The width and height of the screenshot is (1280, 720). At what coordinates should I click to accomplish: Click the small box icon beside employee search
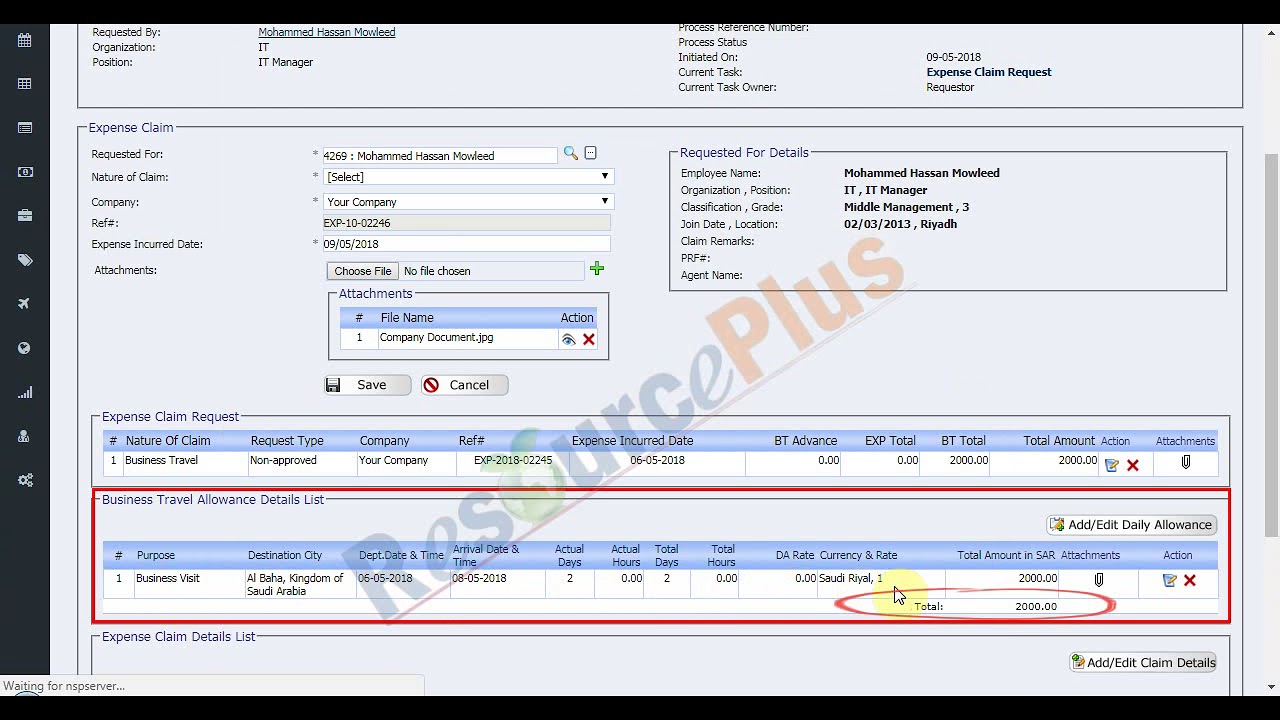coord(590,153)
